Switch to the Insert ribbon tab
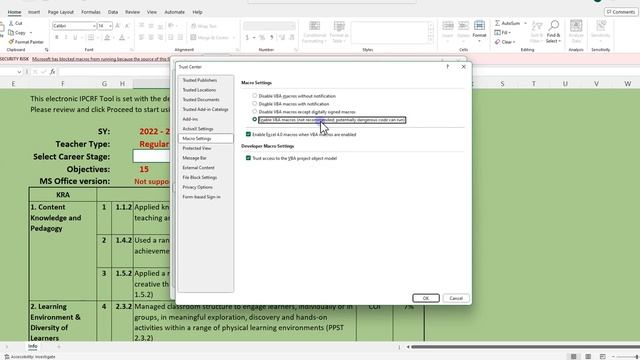Viewport: 640px width, 360px height. coord(34,12)
